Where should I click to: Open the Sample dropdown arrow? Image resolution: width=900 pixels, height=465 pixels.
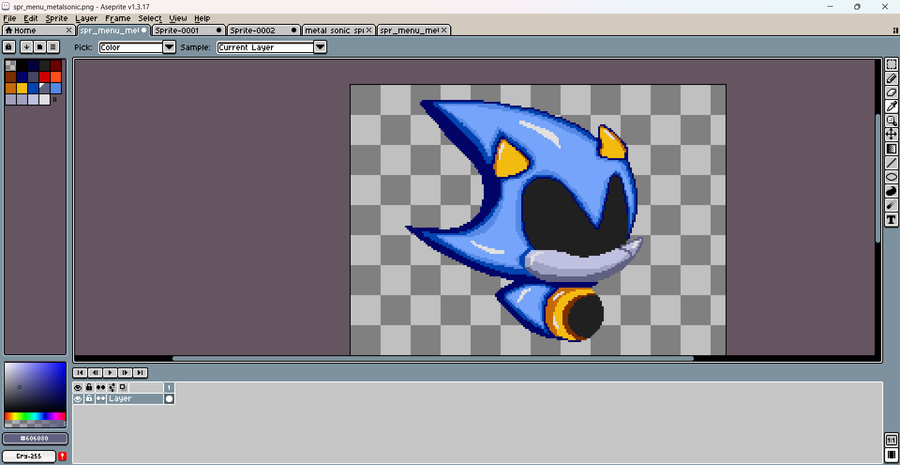pos(320,47)
